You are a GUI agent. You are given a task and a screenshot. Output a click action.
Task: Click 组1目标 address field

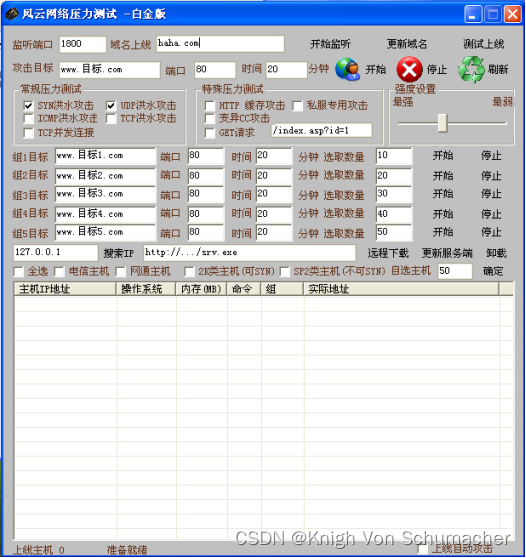click(x=105, y=156)
